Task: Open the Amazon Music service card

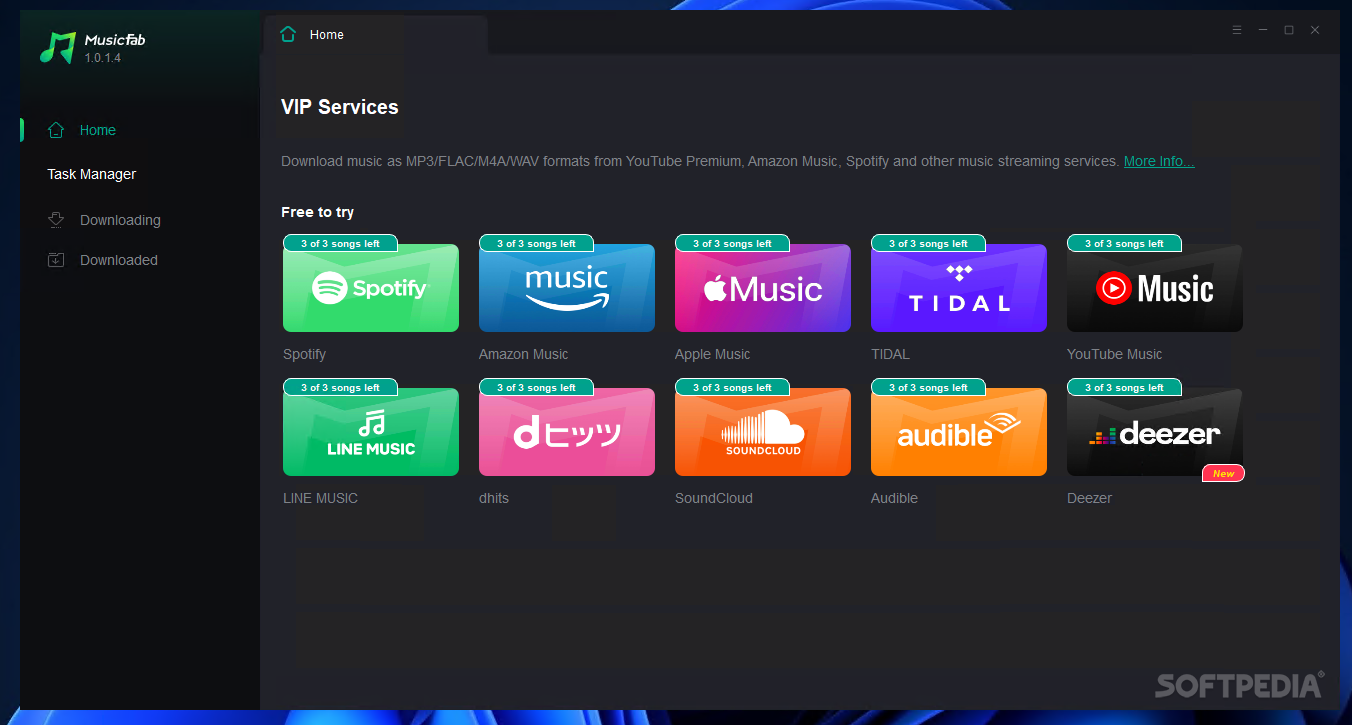Action: click(x=567, y=288)
